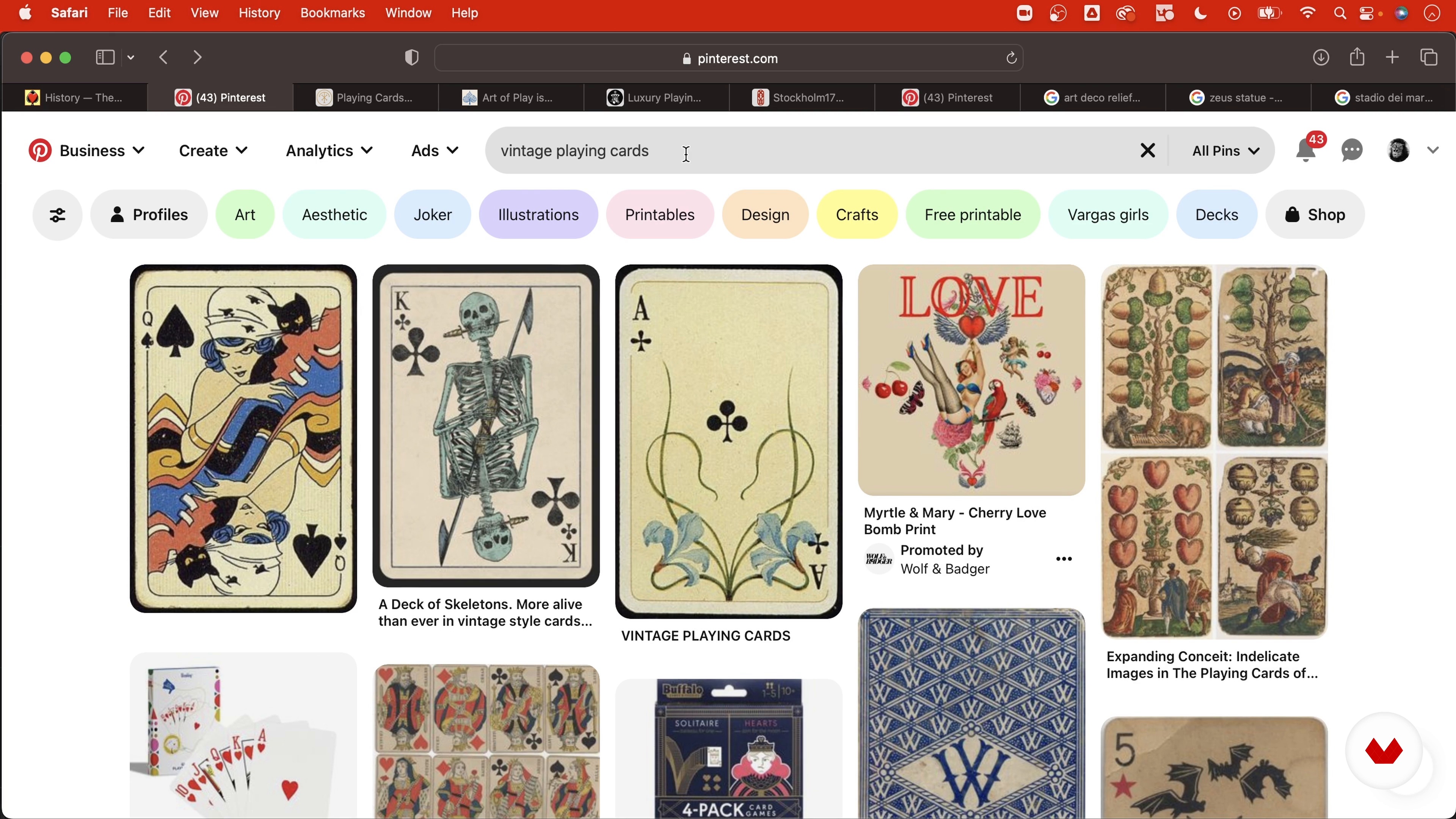Image resolution: width=1456 pixels, height=819 pixels.
Task: Open Safari downloads
Action: tap(1320, 58)
